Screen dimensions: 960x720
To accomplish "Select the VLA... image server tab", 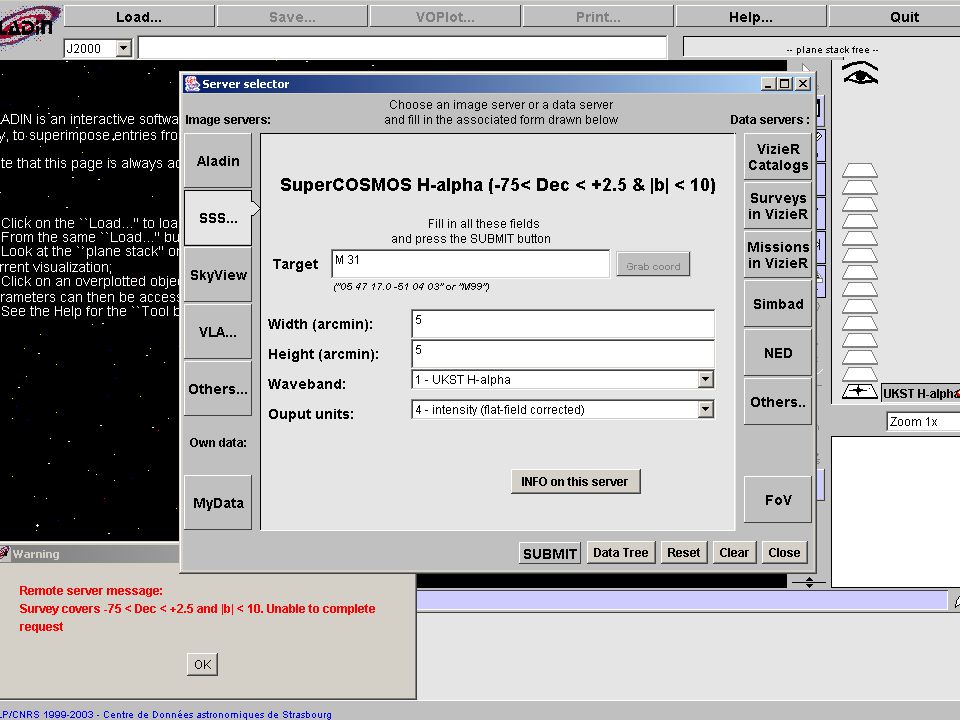I will 218,332.
